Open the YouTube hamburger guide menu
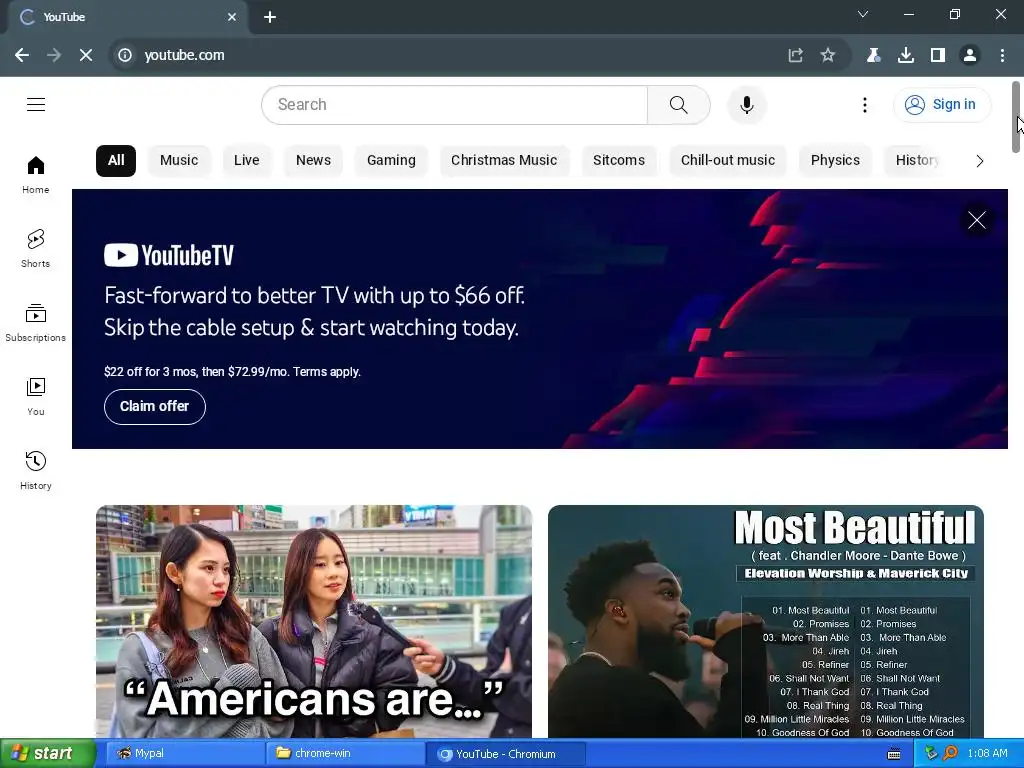 tap(36, 104)
